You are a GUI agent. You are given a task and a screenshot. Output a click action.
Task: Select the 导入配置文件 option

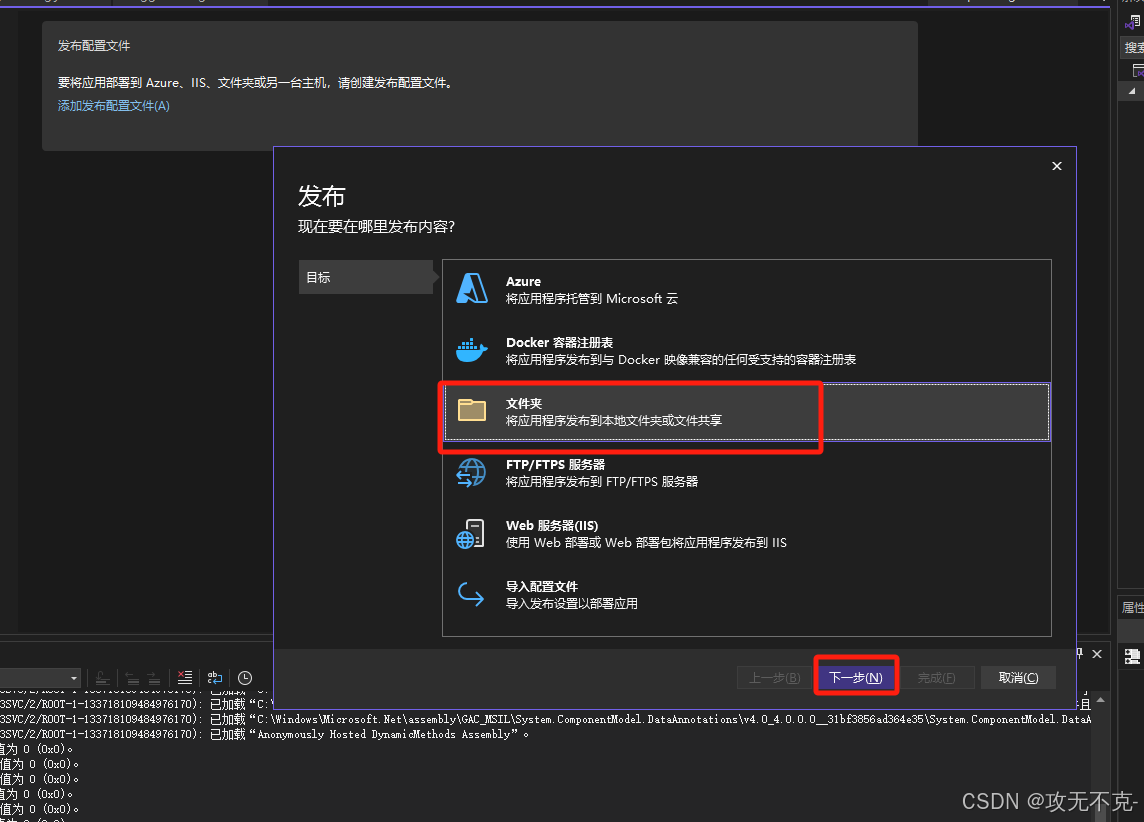[x=746, y=594]
